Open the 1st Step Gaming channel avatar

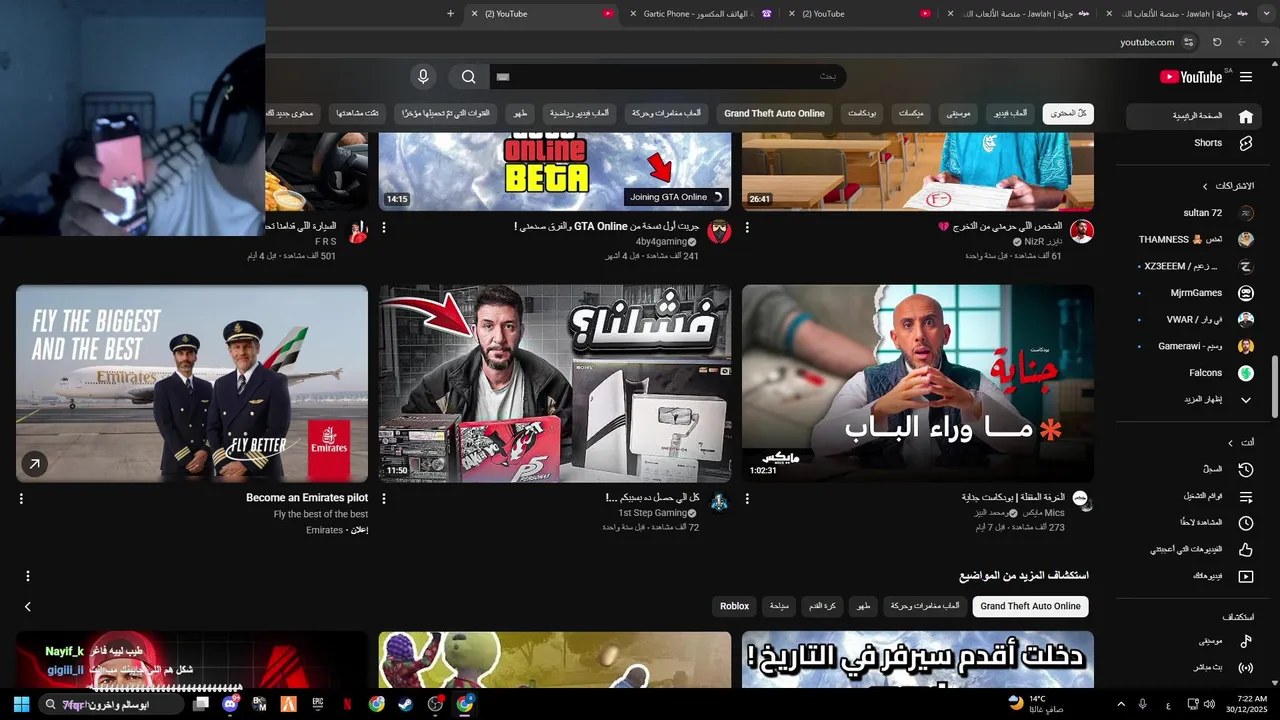[x=719, y=502]
